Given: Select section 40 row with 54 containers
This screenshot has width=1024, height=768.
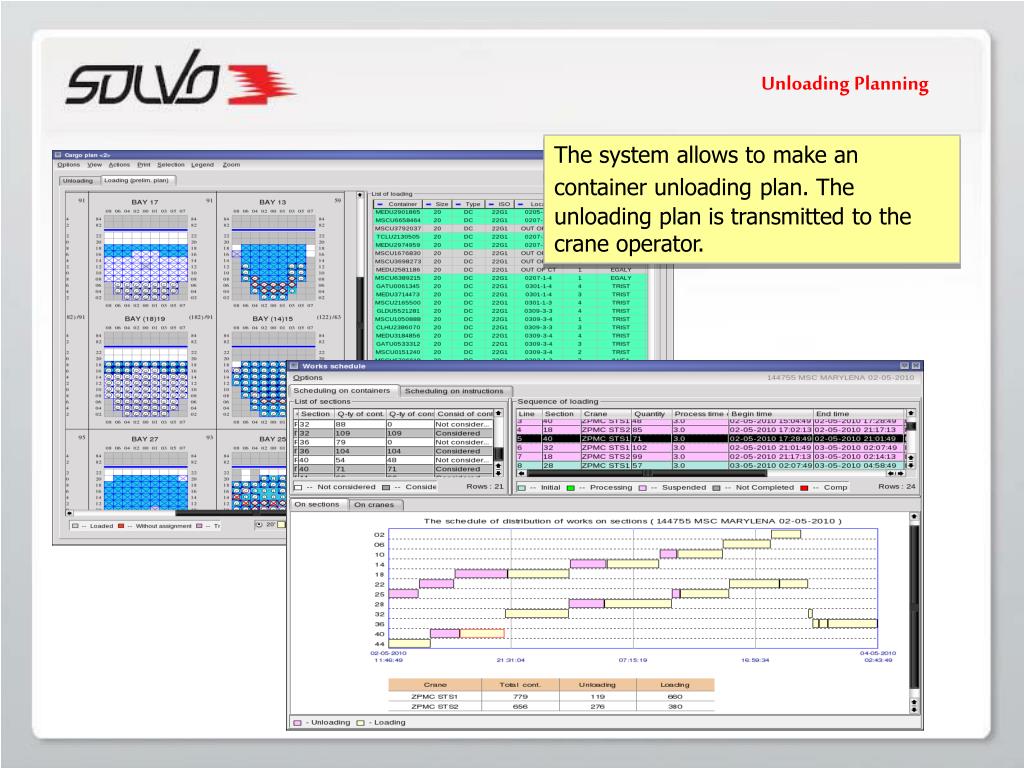Looking at the screenshot, I should tap(394, 460).
